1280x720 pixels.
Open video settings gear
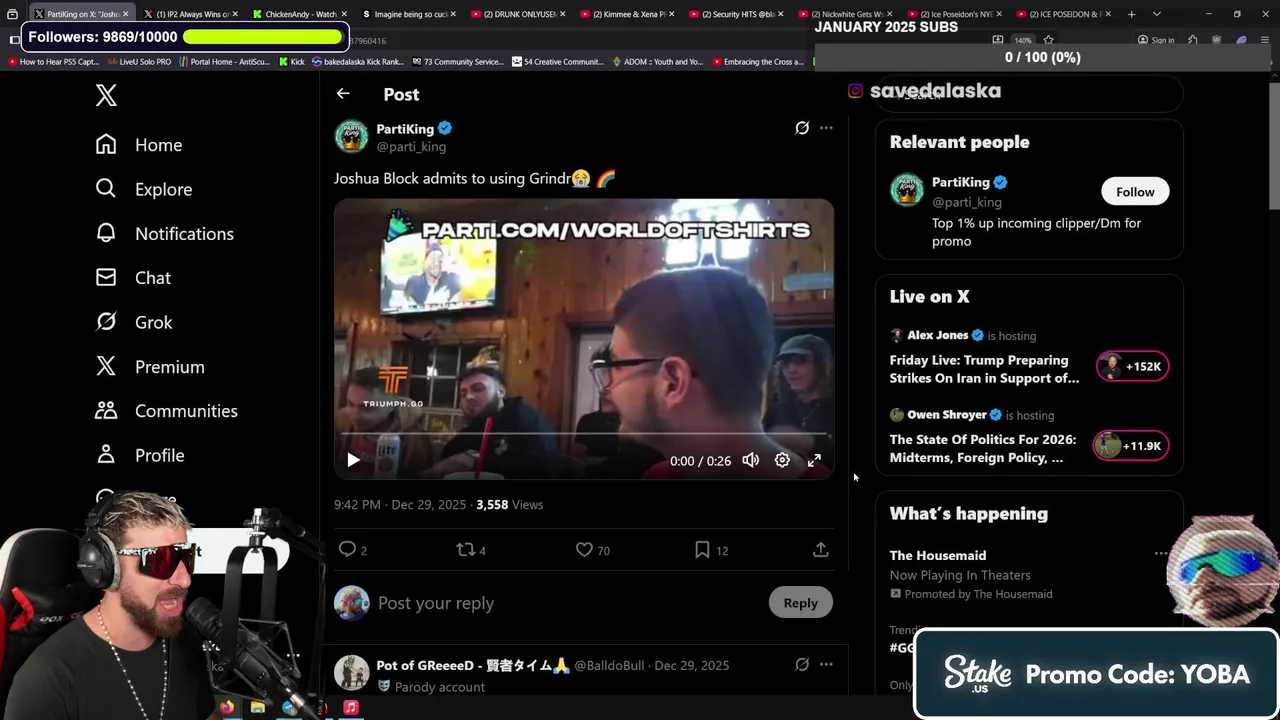pos(782,460)
